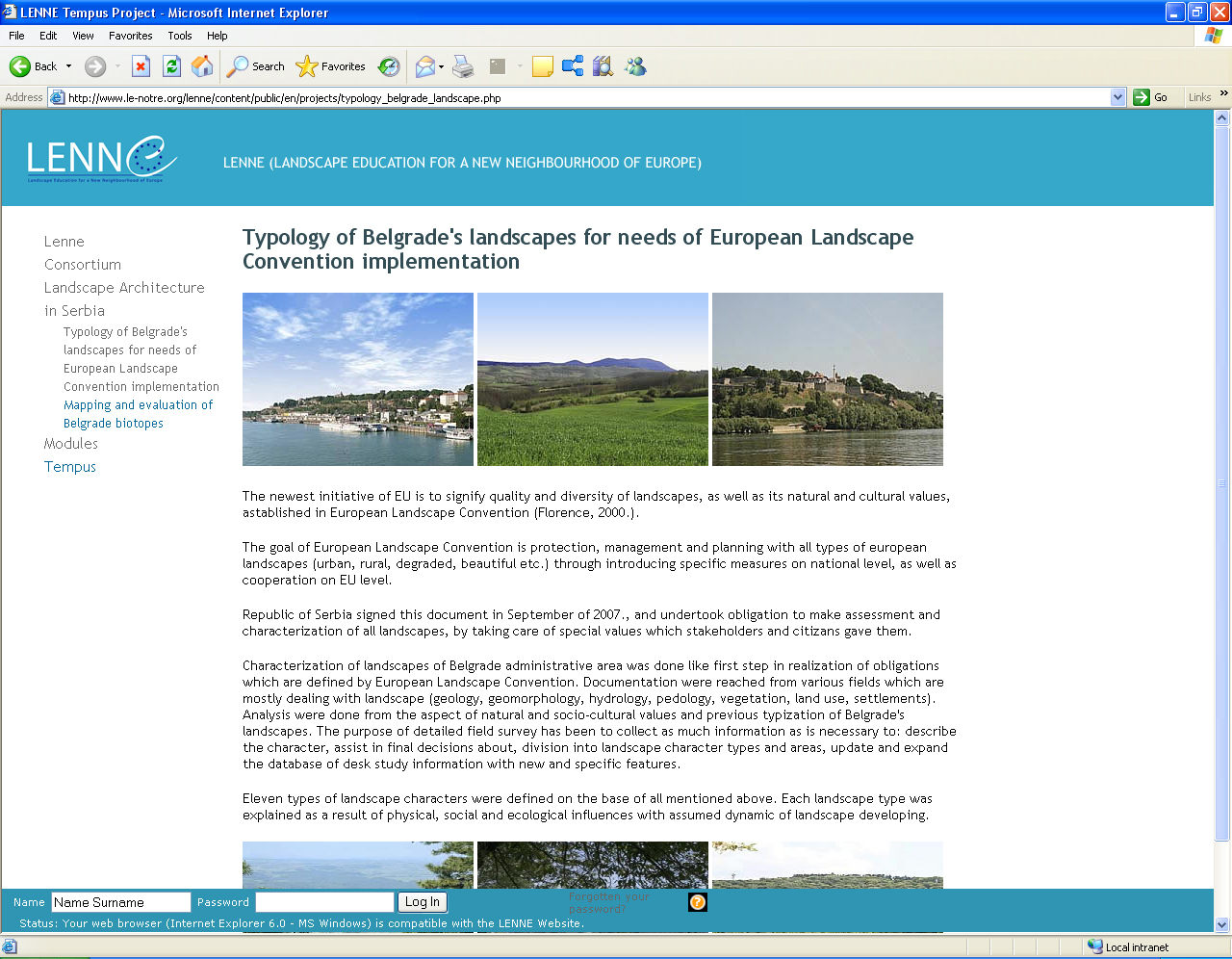
Task: Click the Password input field
Action: pyautogui.click(x=325, y=902)
